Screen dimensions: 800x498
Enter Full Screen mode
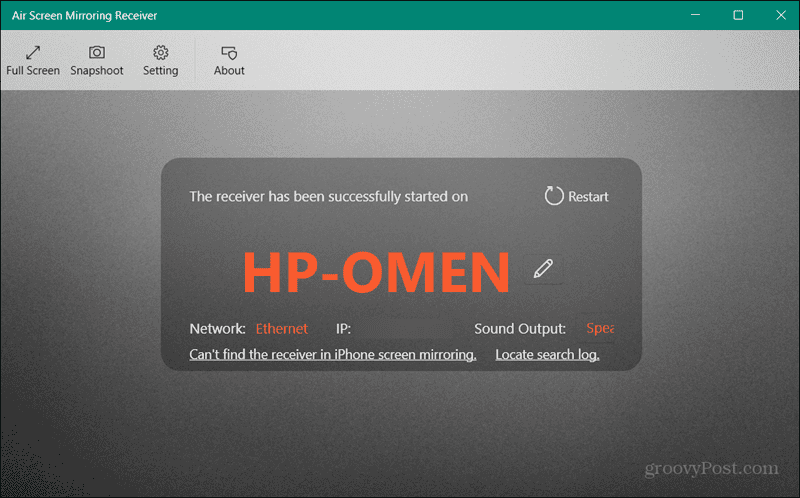33,60
